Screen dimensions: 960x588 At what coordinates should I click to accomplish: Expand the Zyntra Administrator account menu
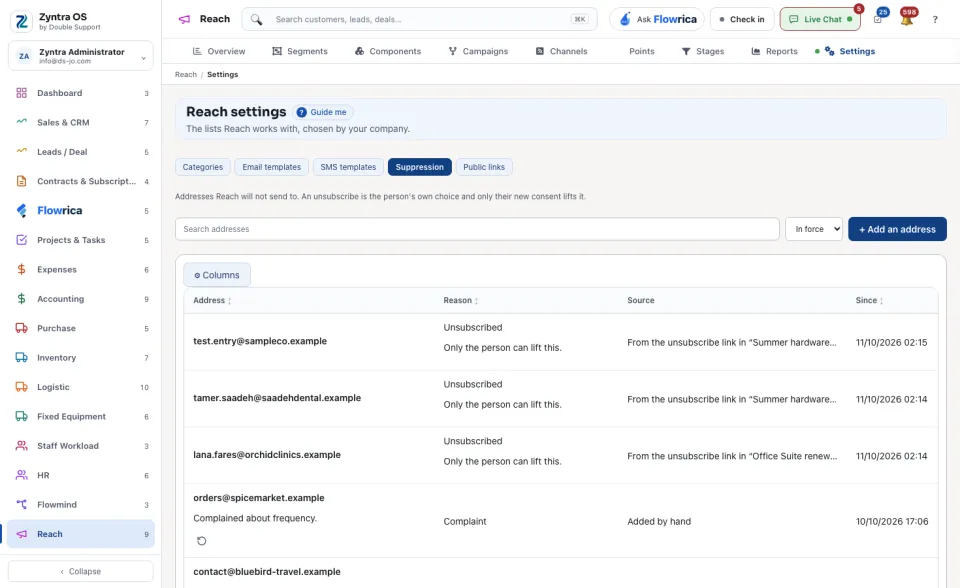pos(81,56)
